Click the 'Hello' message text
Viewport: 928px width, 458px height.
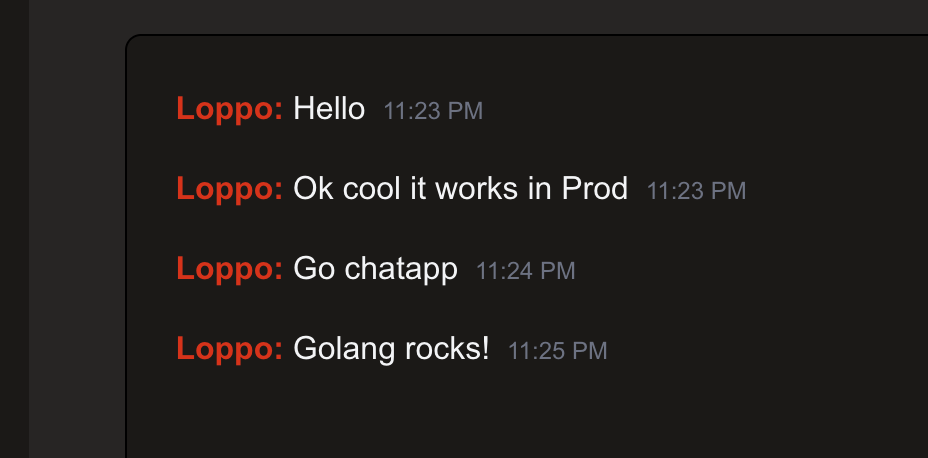(329, 108)
